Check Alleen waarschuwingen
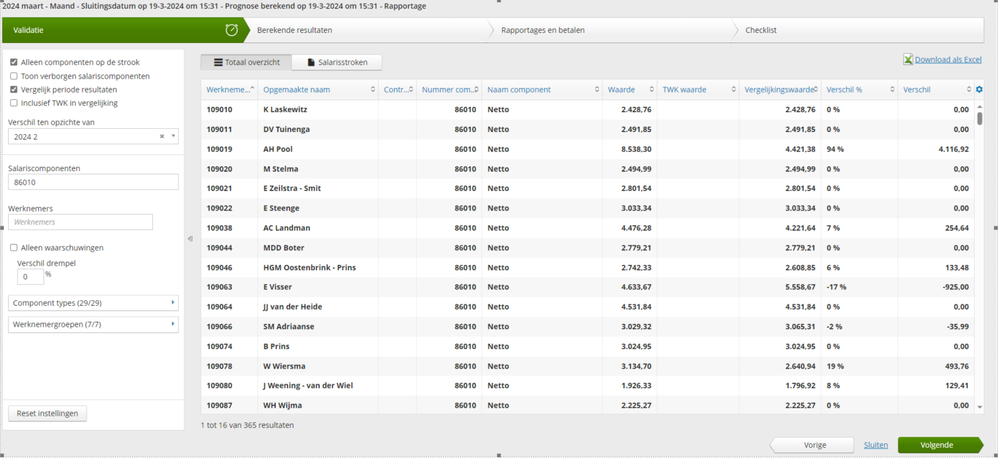 tap(14, 248)
